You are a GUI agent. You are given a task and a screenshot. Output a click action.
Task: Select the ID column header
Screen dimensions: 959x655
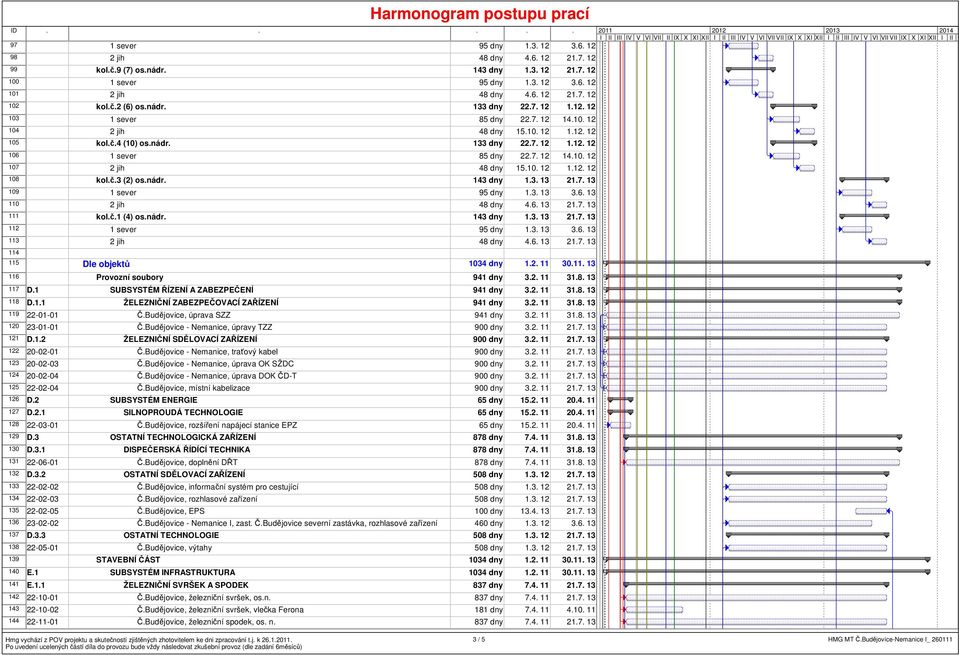[13, 31]
